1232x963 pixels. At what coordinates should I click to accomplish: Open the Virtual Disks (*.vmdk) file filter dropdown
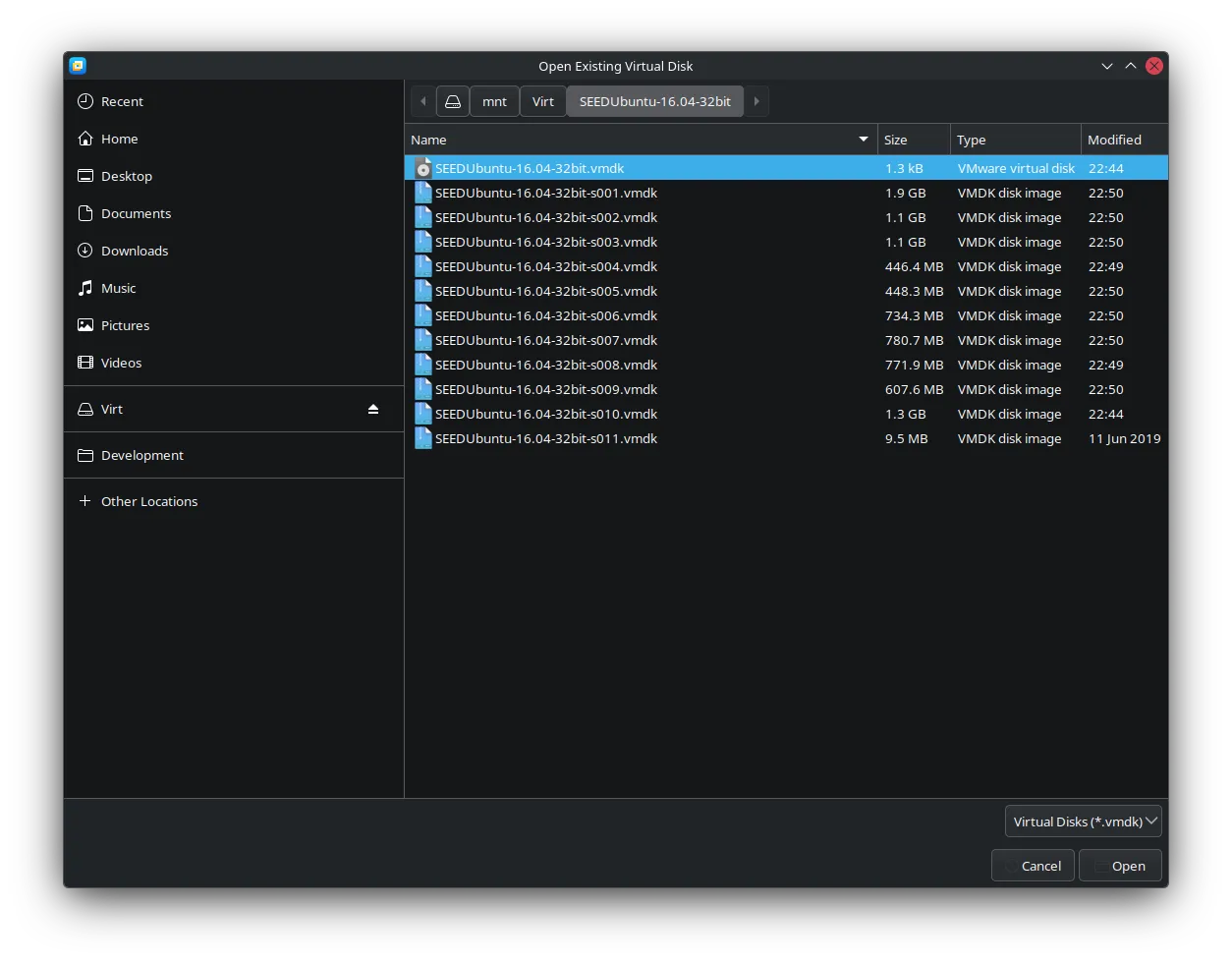[x=1084, y=821]
